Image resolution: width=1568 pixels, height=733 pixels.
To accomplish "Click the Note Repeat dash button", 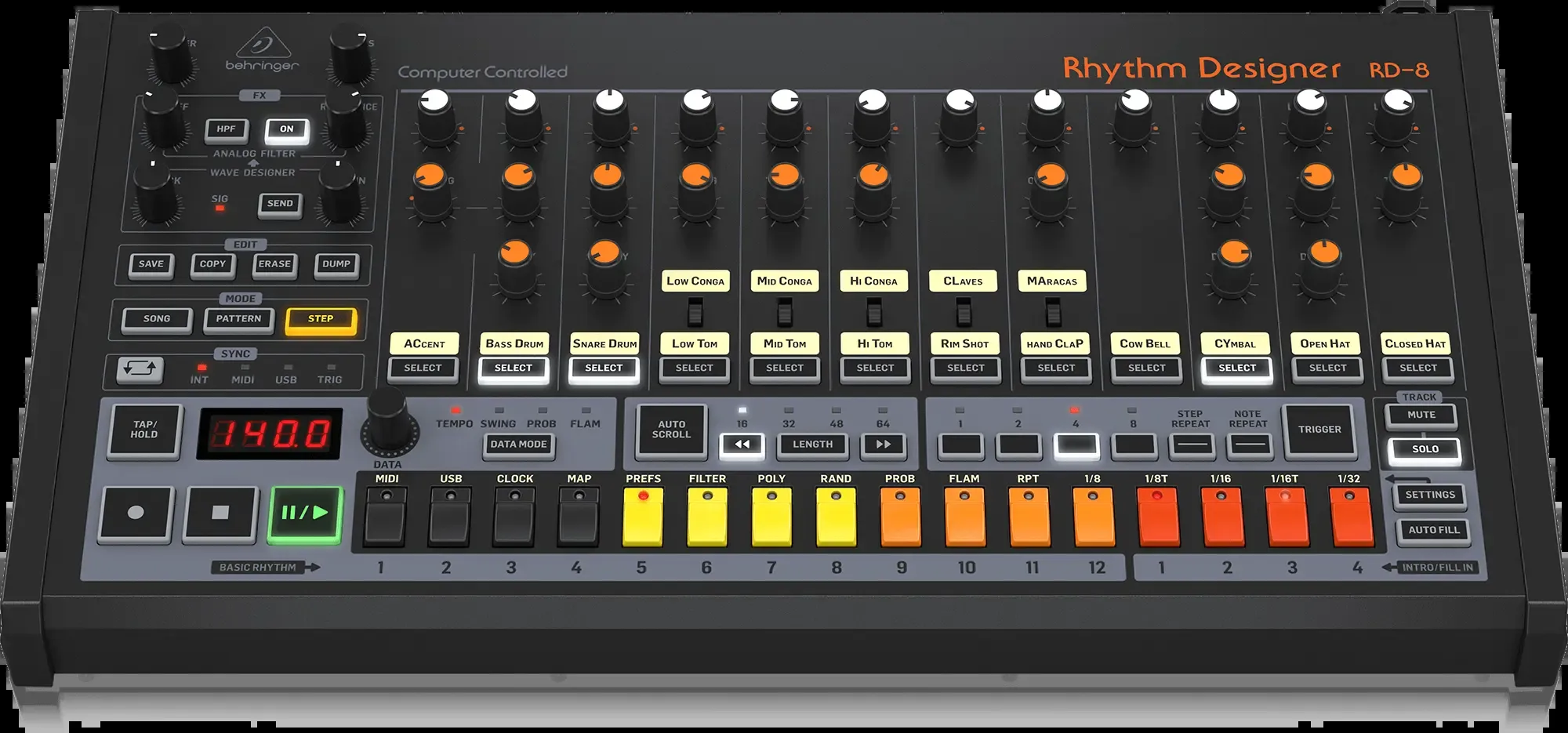I will 1249,445.
